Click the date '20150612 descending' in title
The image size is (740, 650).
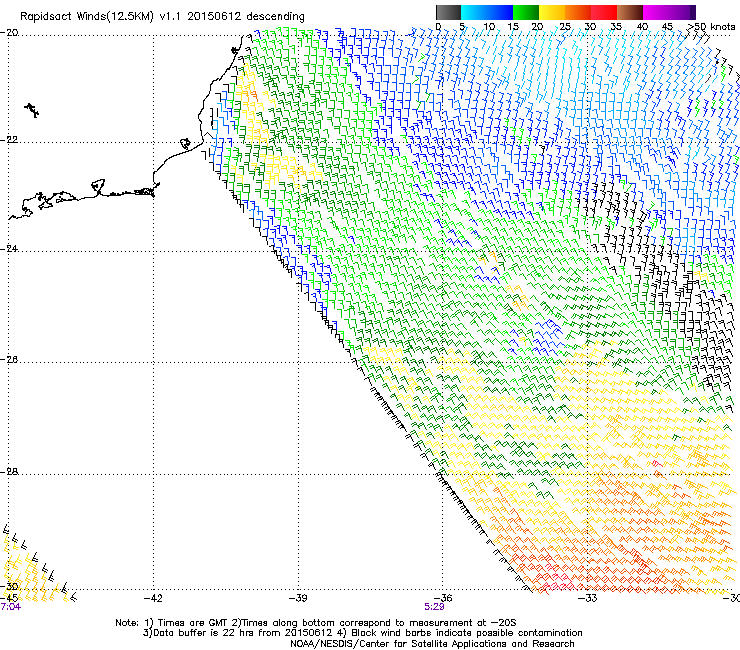[246, 17]
